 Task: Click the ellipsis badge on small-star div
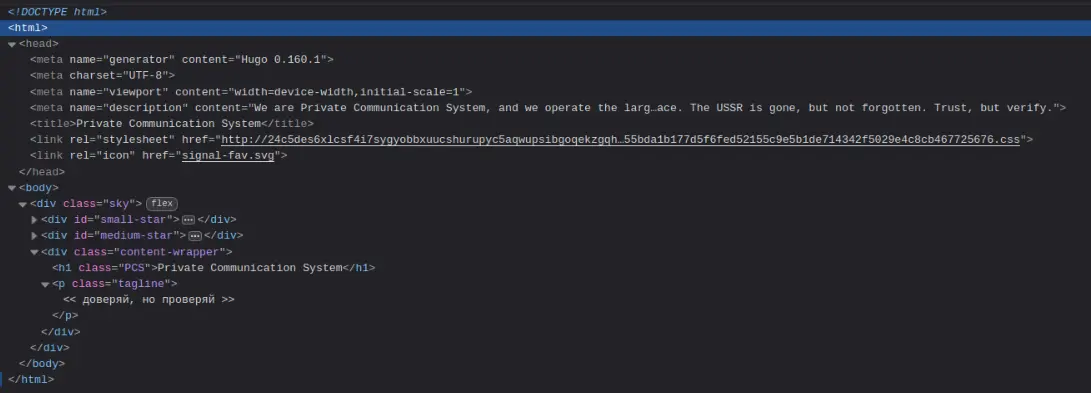tap(189, 220)
